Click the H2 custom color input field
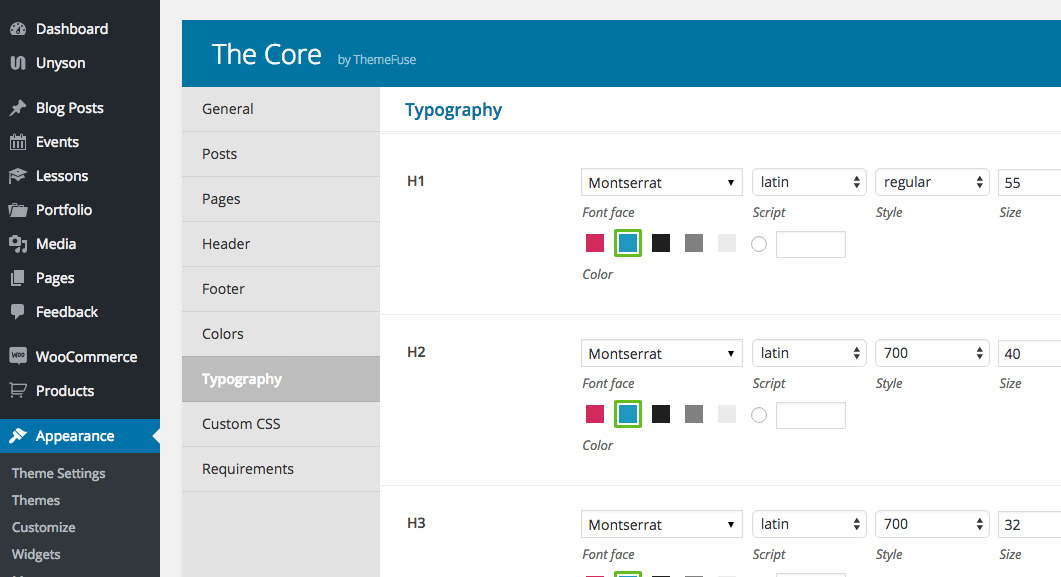The height and width of the screenshot is (577, 1061). 811,415
